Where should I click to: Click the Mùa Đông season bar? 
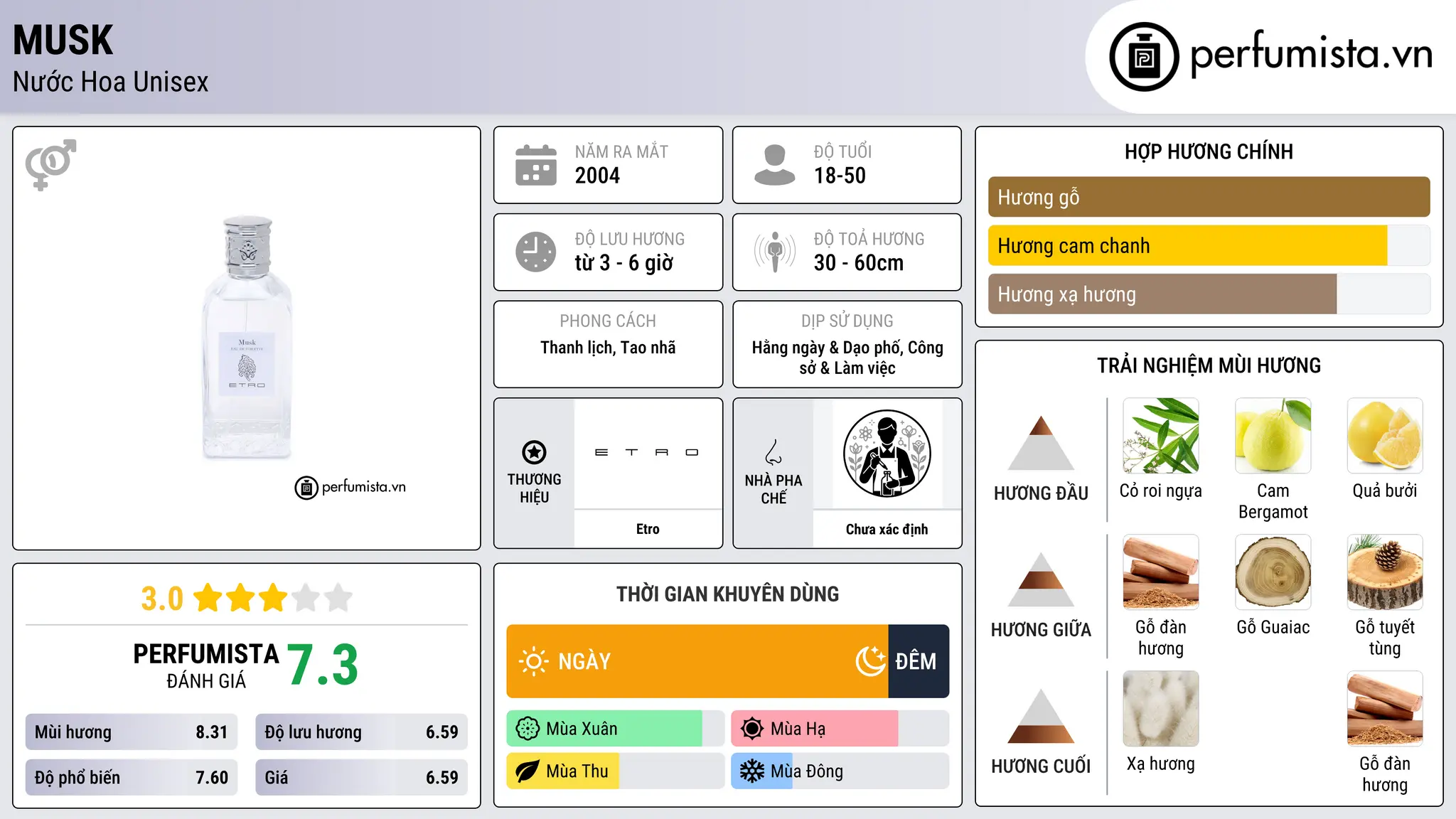click(x=840, y=771)
